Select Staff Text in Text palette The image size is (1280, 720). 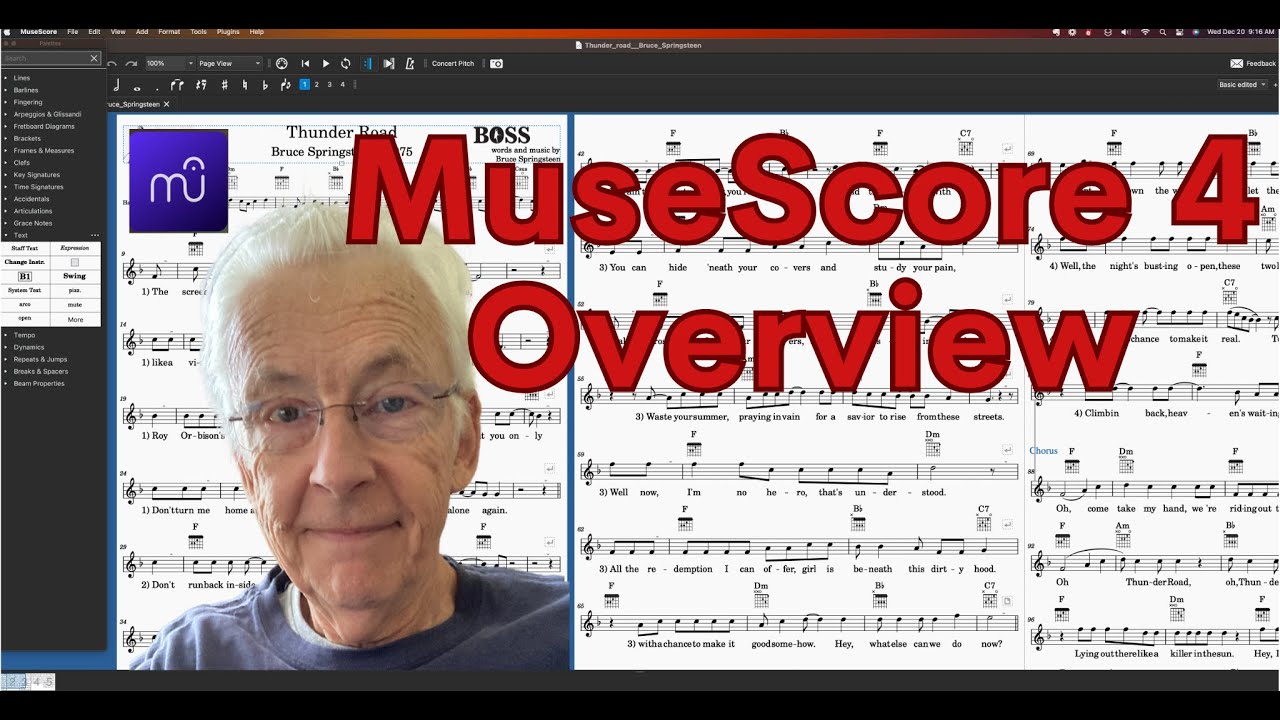[25, 248]
